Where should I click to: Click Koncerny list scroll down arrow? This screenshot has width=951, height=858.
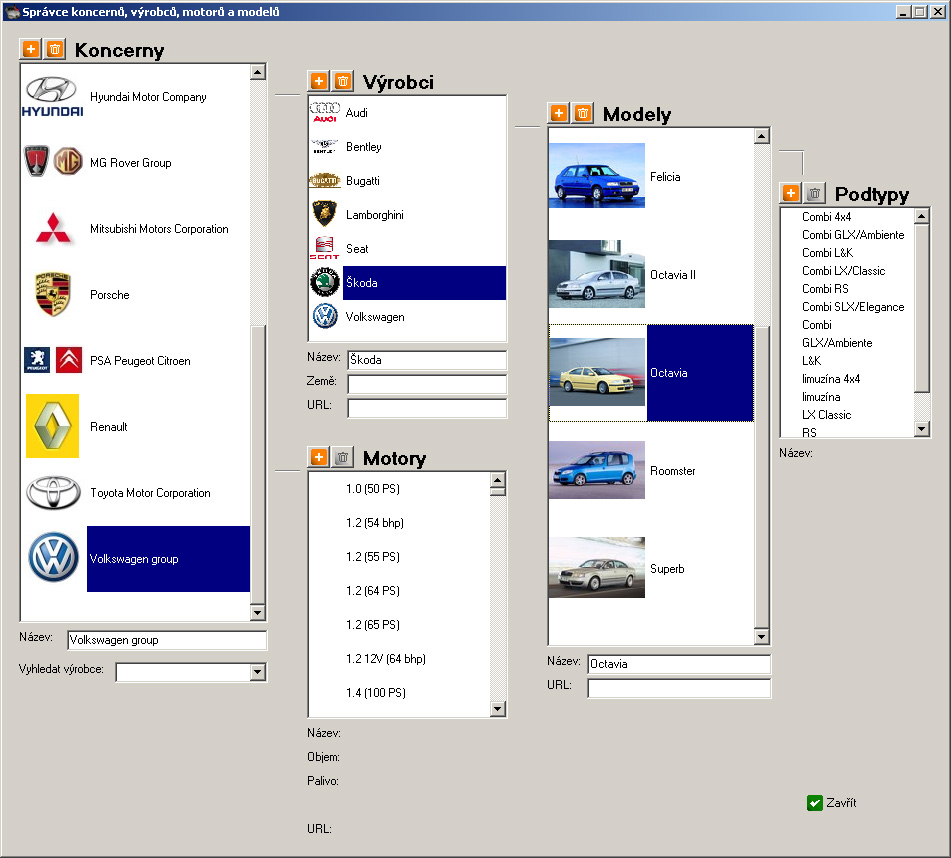pyautogui.click(x=258, y=612)
